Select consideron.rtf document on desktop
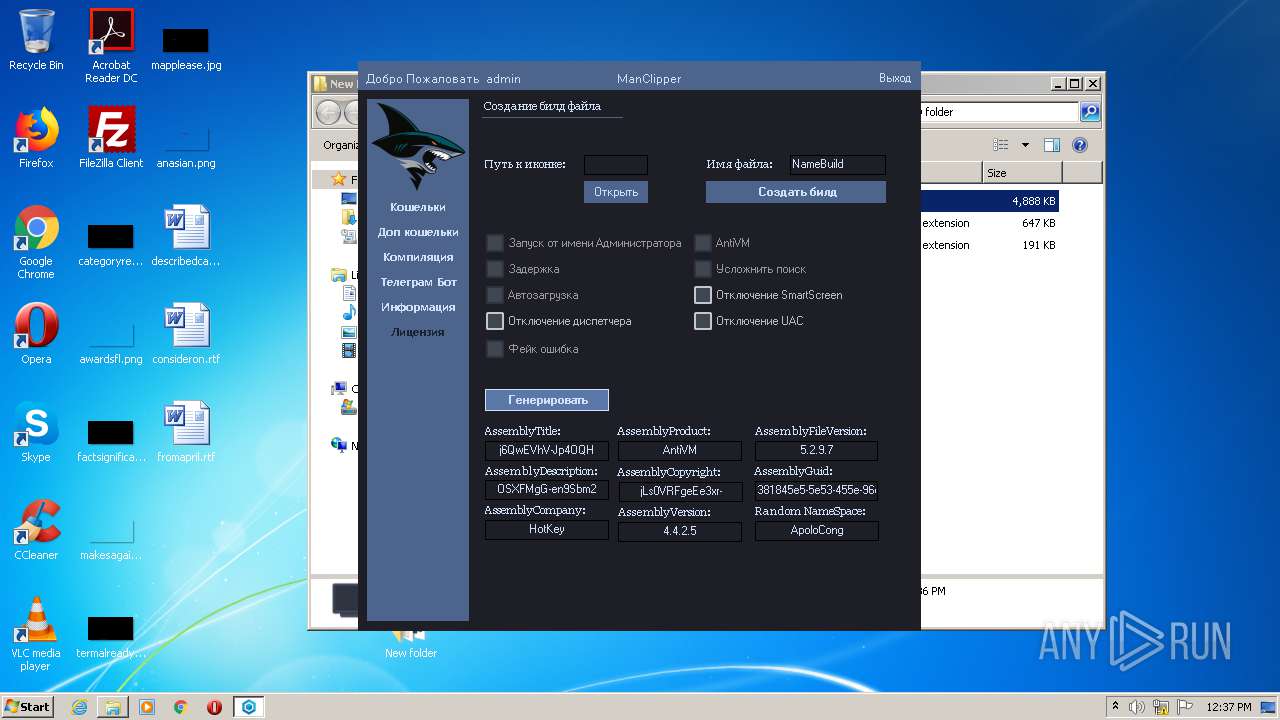 (186, 334)
